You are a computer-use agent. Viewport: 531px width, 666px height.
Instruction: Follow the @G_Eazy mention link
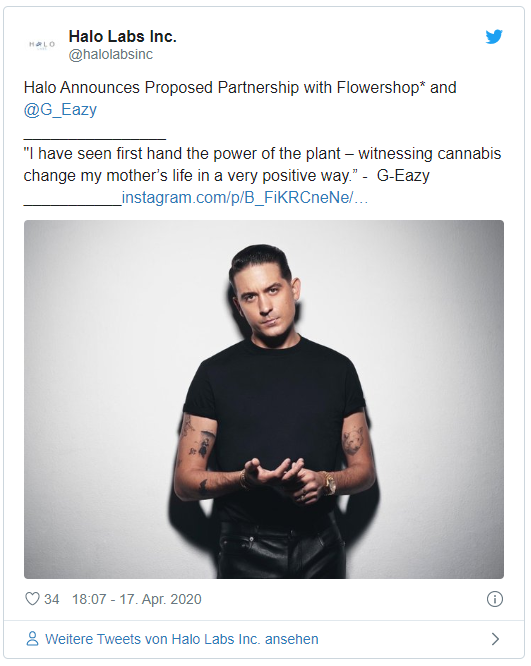point(60,110)
